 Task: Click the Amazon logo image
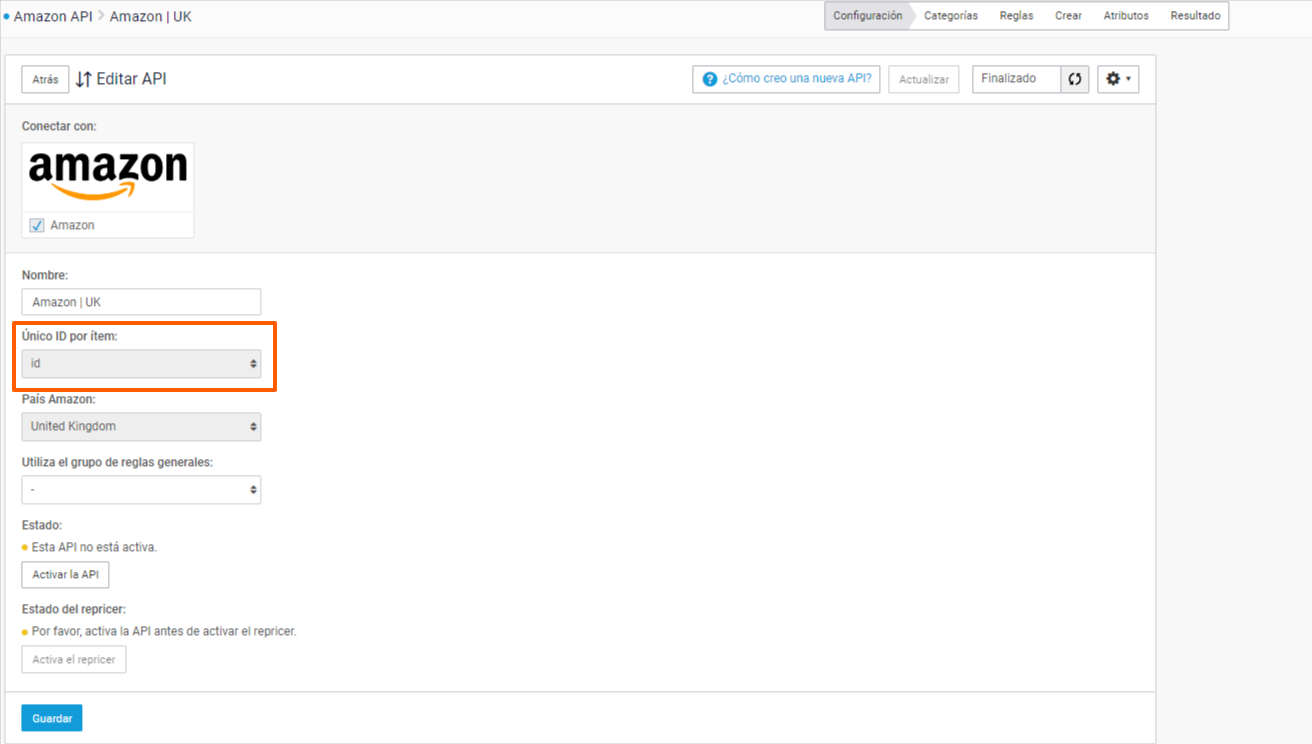pyautogui.click(x=108, y=176)
